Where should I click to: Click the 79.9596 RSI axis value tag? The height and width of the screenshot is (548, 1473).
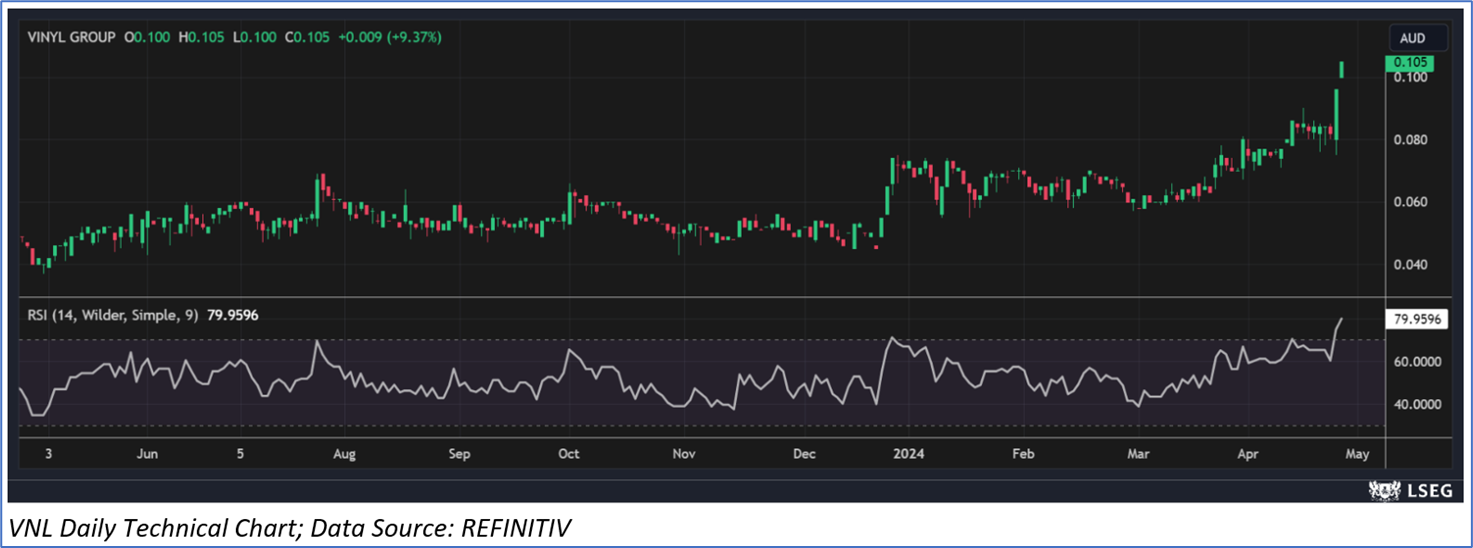pos(1419,320)
